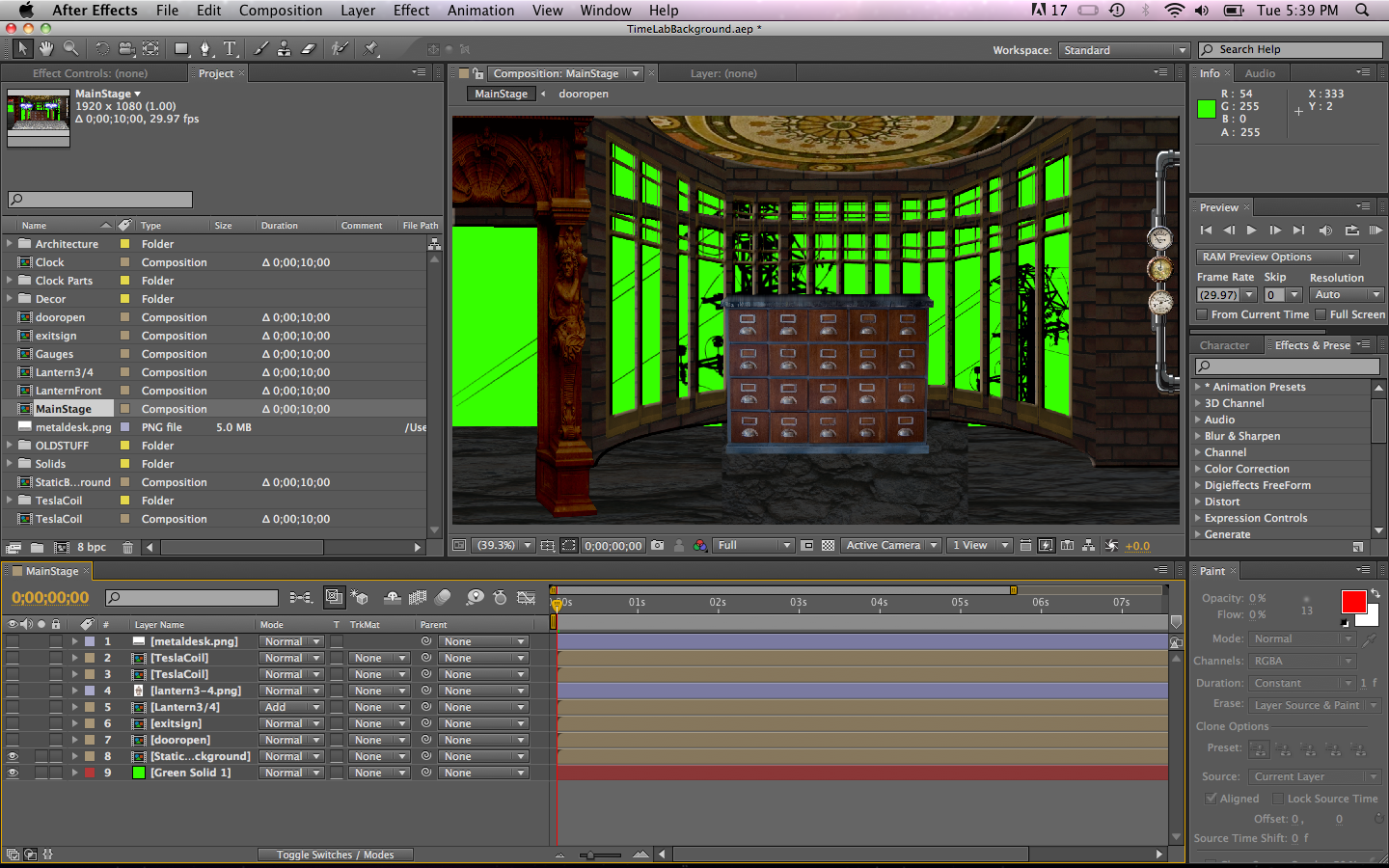Select the Pan Behind tool

[150, 48]
